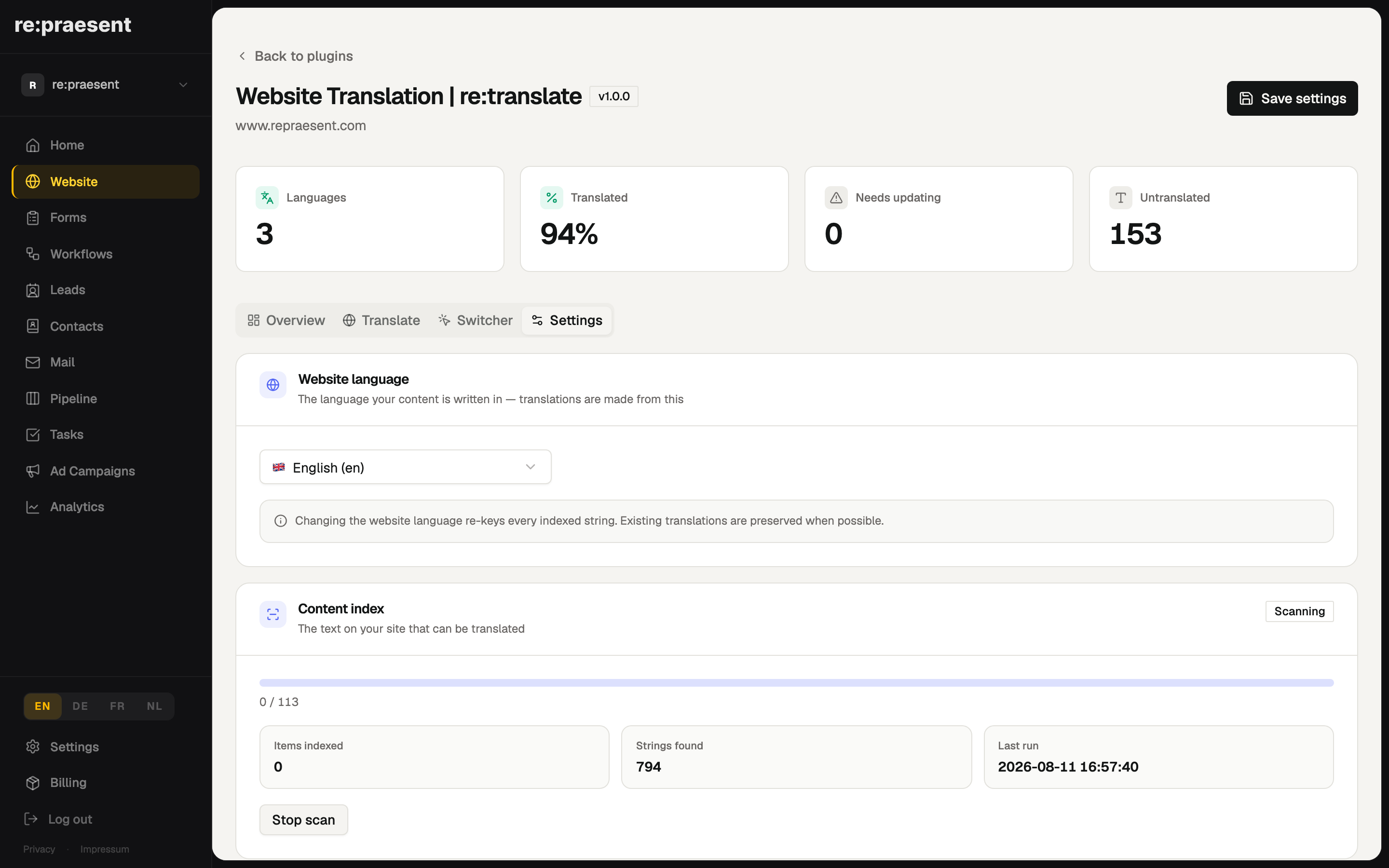
Task: Click the Home house icon in sidebar
Action: tap(33, 145)
